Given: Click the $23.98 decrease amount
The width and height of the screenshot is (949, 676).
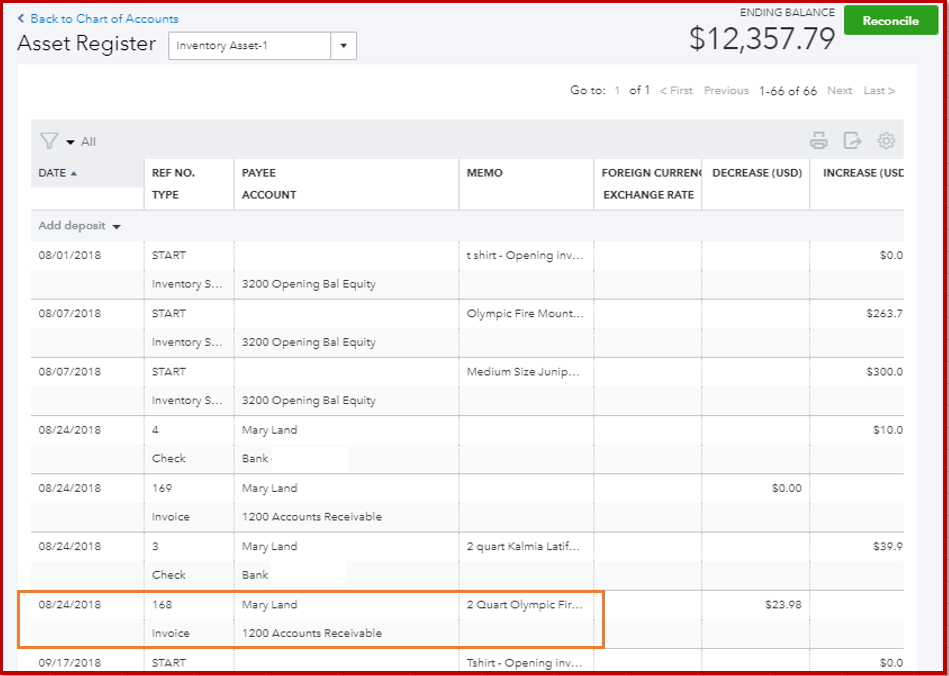Looking at the screenshot, I should pyautogui.click(x=784, y=605).
